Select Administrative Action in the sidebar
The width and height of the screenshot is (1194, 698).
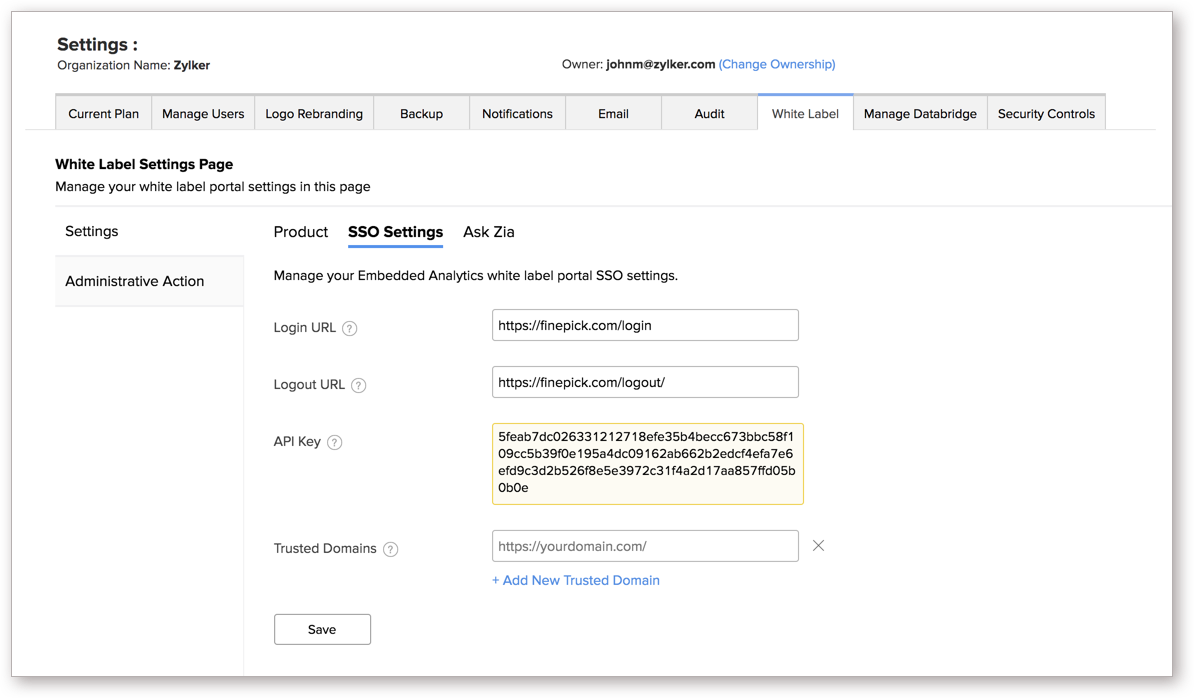pos(134,281)
